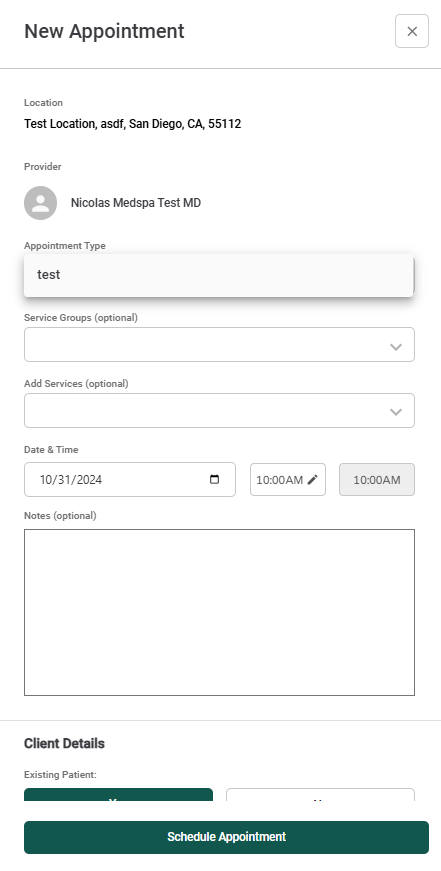
Task: Click the Schedule Appointment button
Action: [x=226, y=837]
